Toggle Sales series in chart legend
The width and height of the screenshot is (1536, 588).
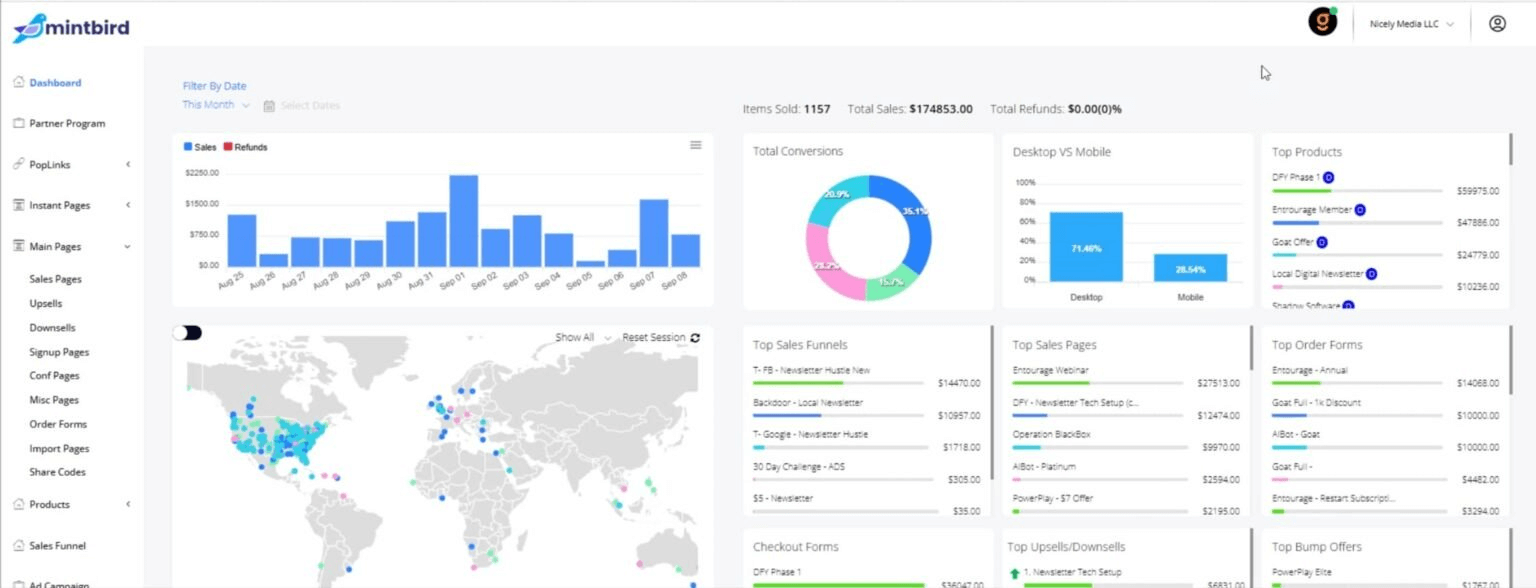point(200,147)
